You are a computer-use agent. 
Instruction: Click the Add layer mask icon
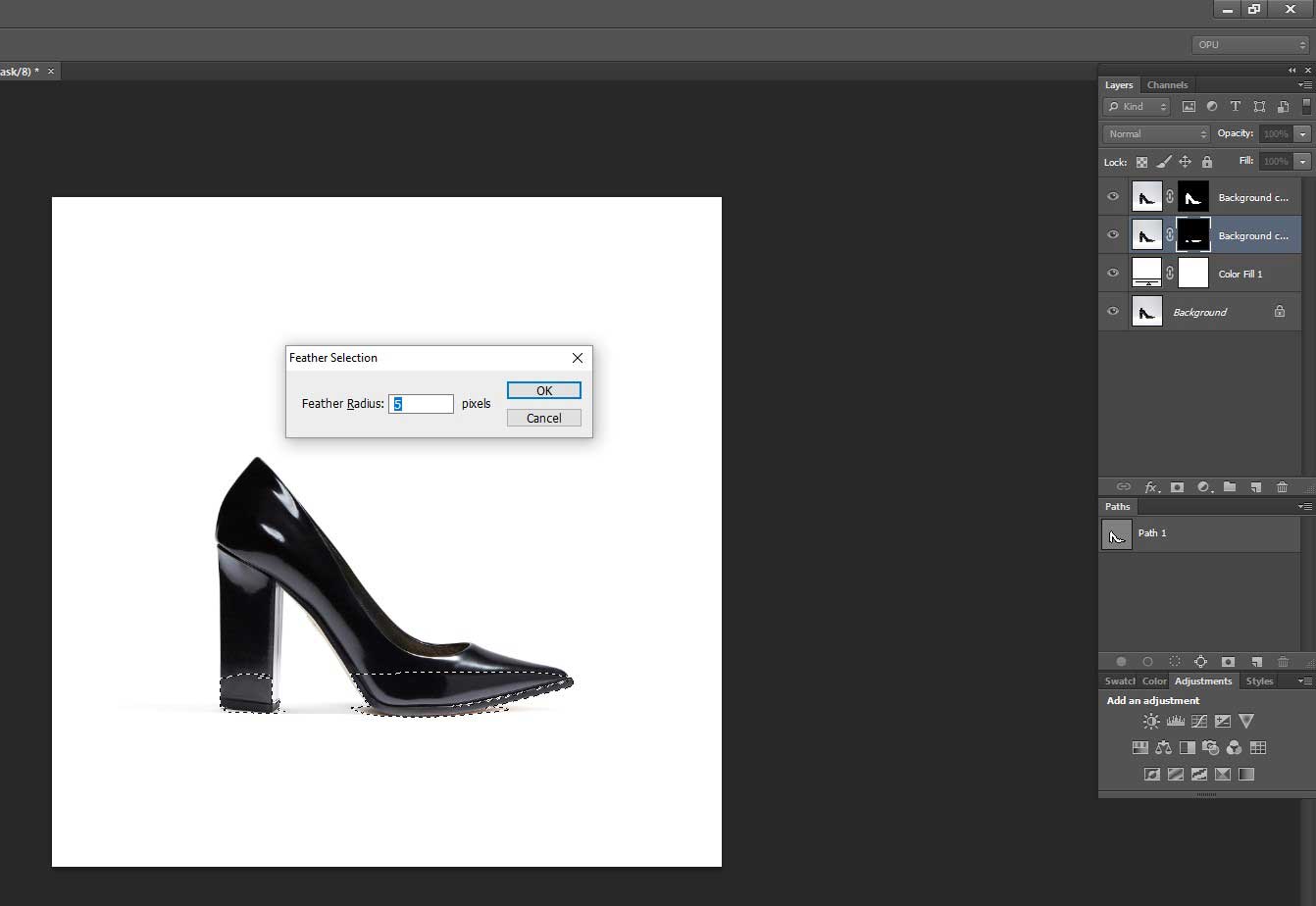1177,486
